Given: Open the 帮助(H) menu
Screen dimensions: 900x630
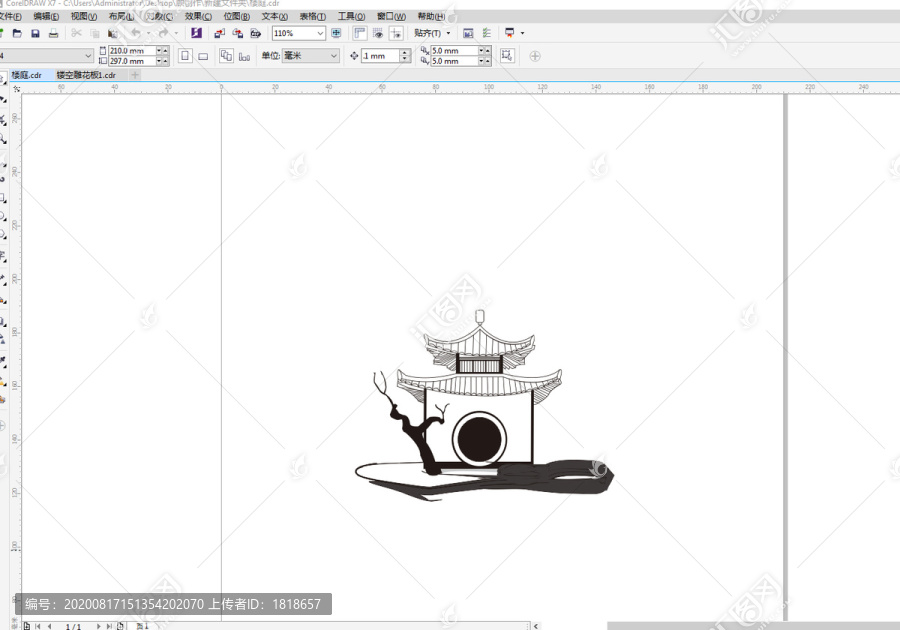Looking at the screenshot, I should click(431, 17).
